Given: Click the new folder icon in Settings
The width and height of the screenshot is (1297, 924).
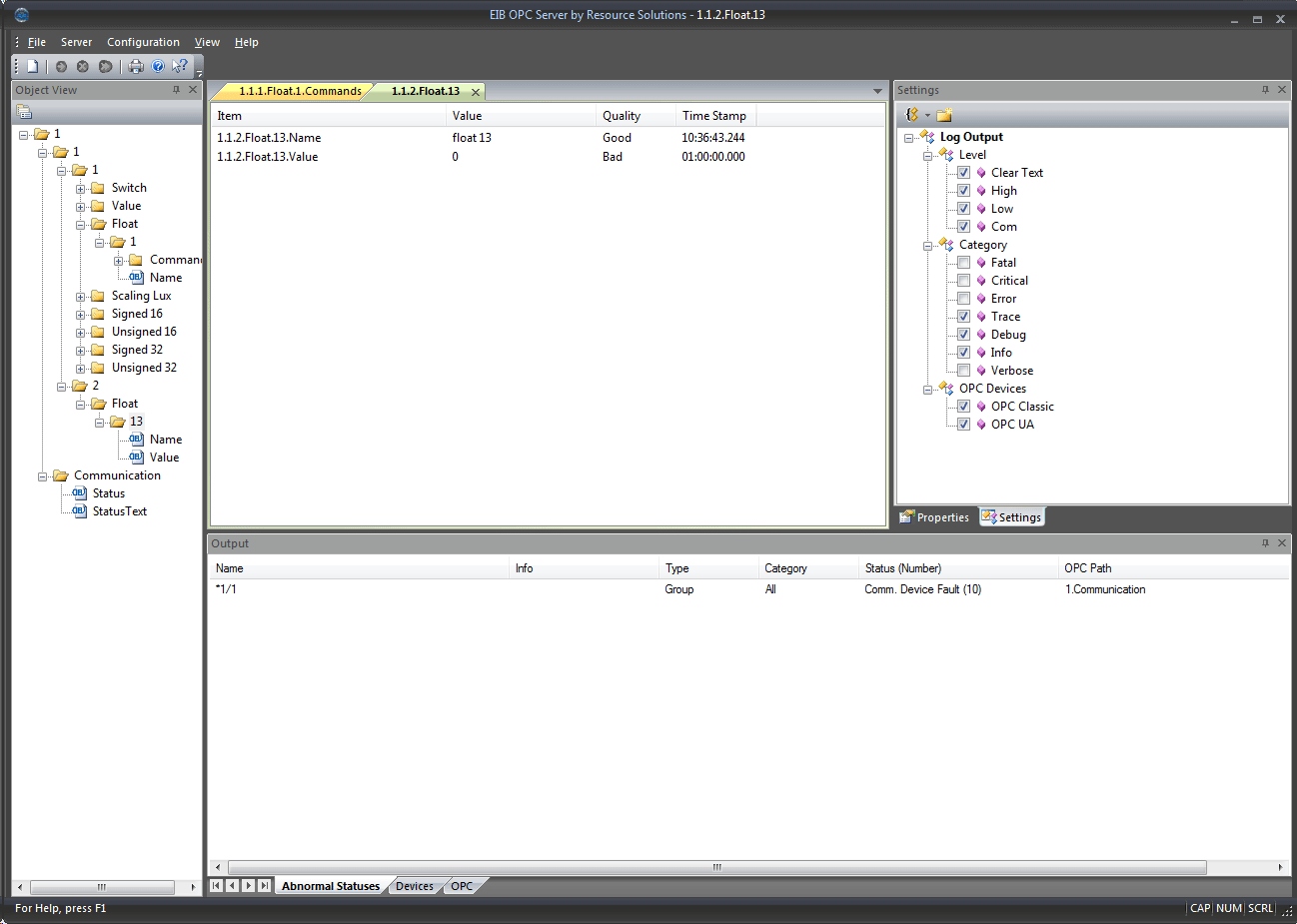Looking at the screenshot, I should [944, 115].
